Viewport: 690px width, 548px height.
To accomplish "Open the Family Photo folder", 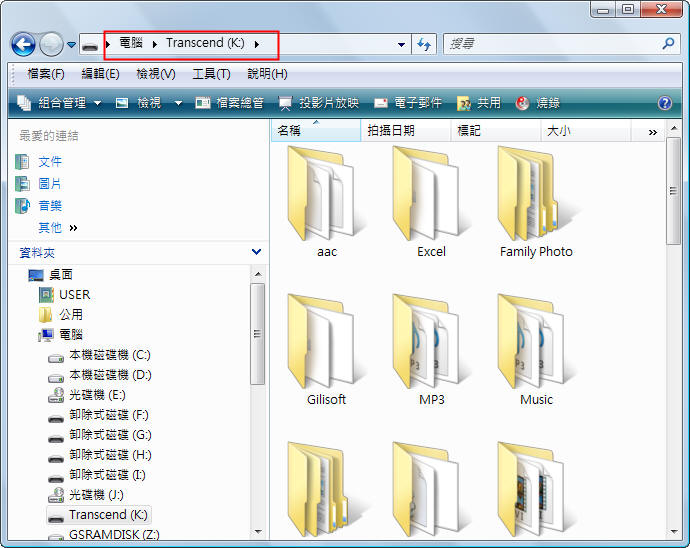I will 536,202.
